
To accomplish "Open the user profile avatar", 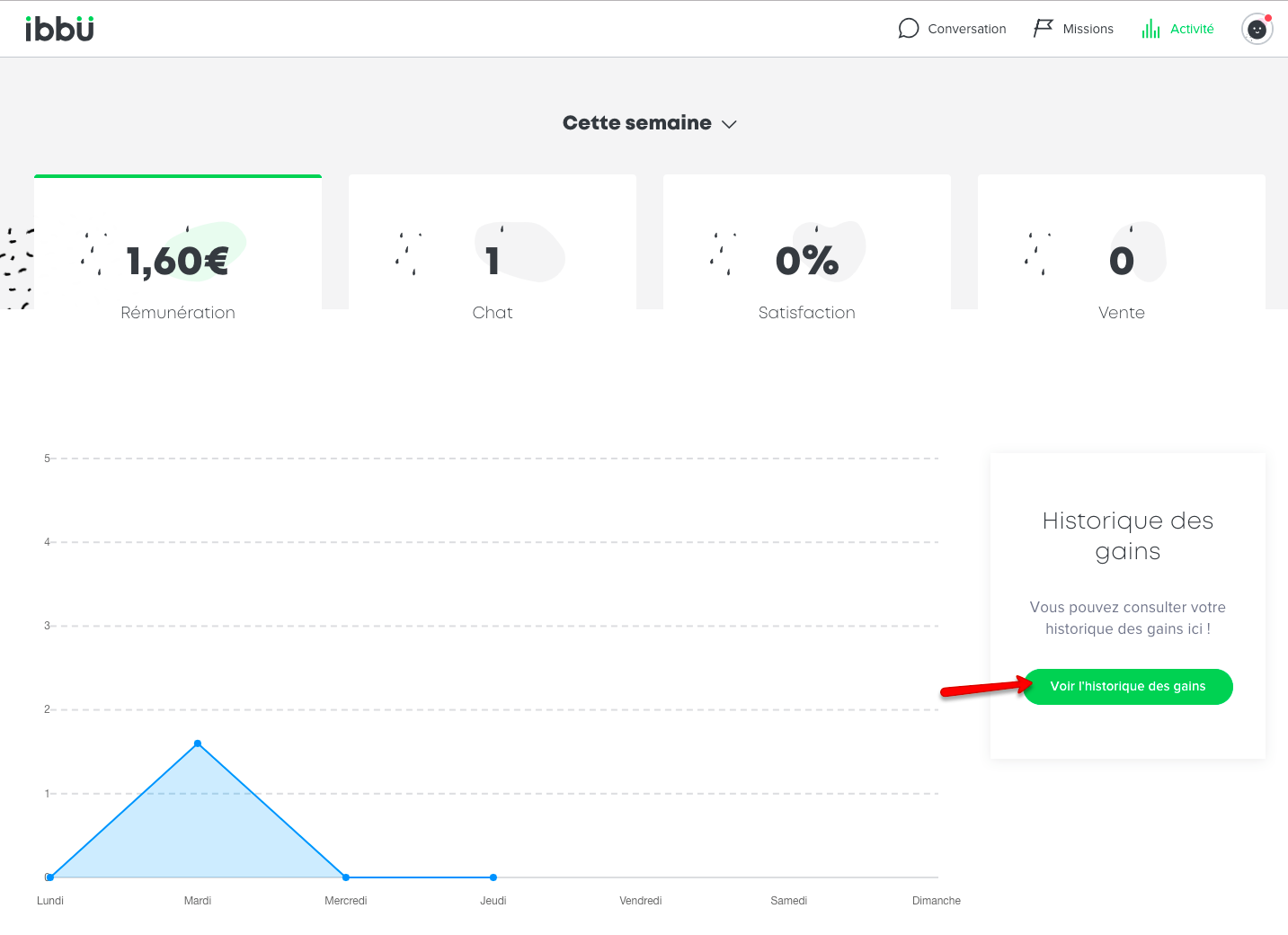I will (x=1257, y=29).
